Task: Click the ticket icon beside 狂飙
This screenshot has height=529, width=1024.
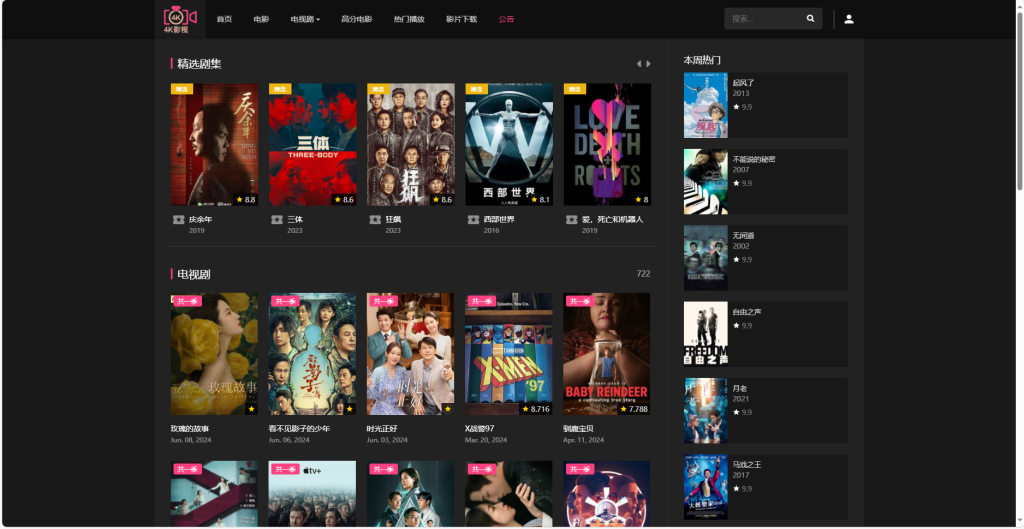Action: [375, 220]
